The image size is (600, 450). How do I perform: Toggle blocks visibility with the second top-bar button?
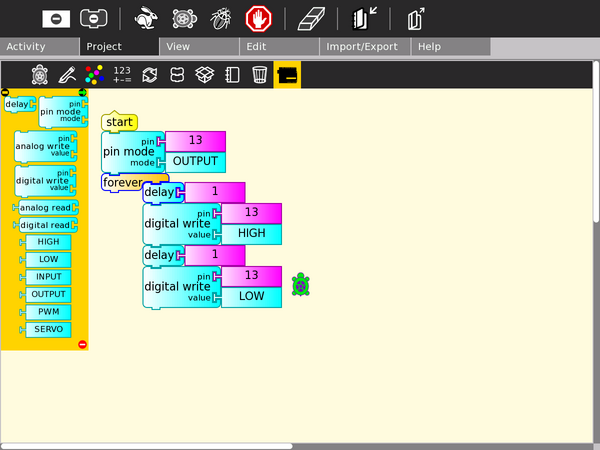tap(94, 18)
